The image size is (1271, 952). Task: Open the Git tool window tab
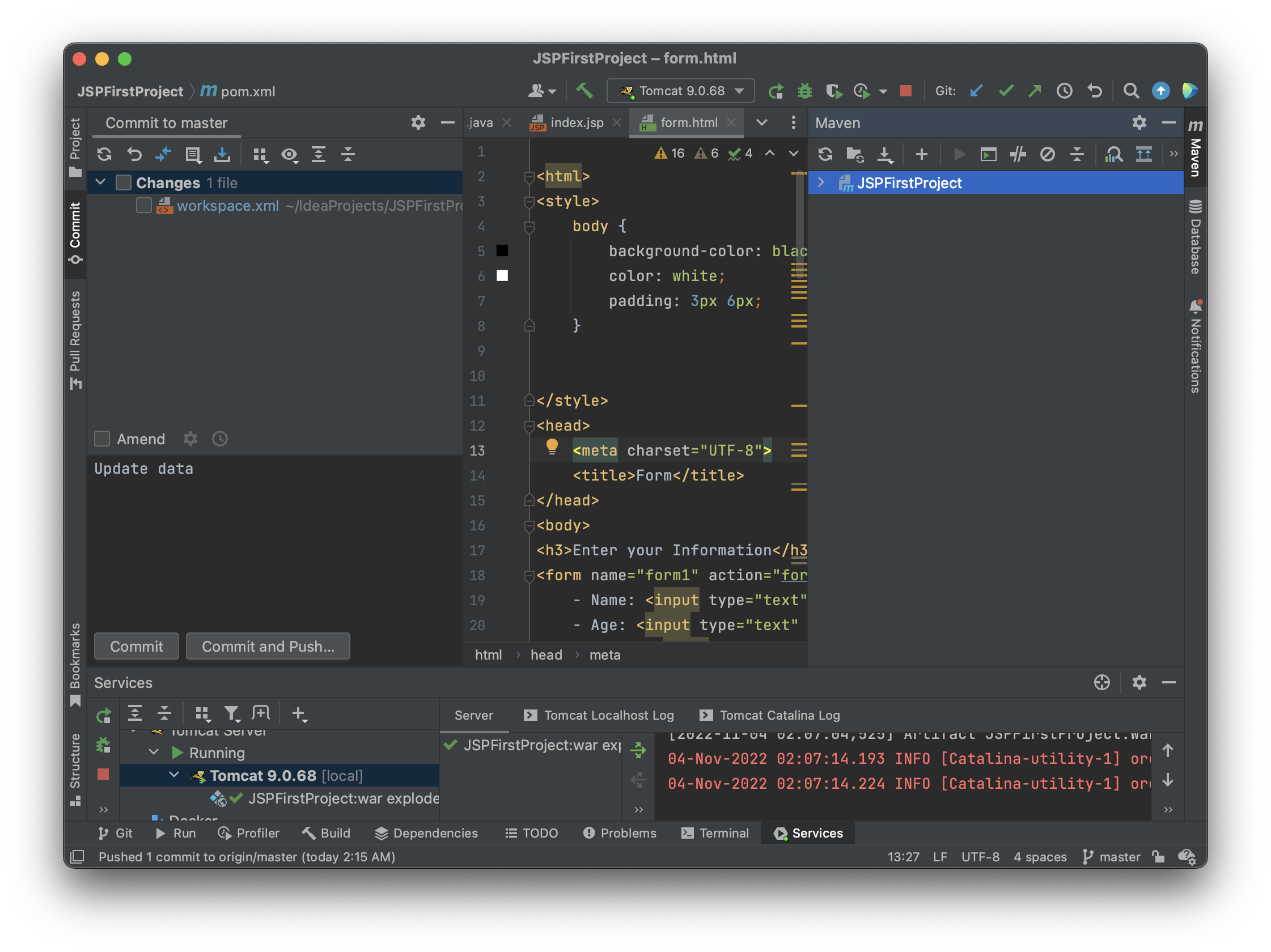[x=115, y=833]
